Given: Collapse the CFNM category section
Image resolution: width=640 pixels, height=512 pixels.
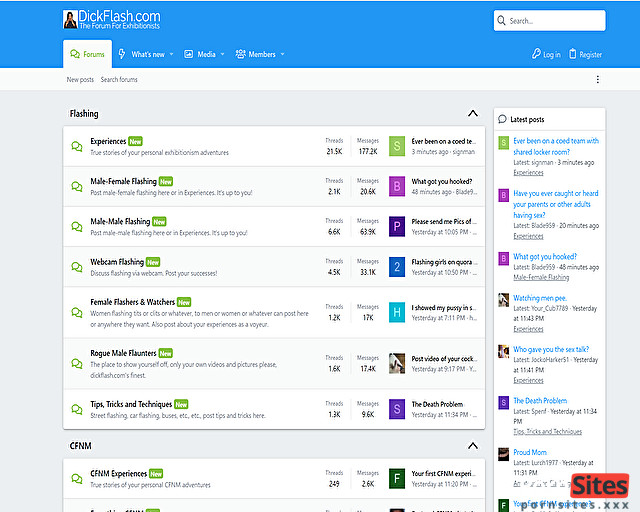Looking at the screenshot, I should [473, 445].
